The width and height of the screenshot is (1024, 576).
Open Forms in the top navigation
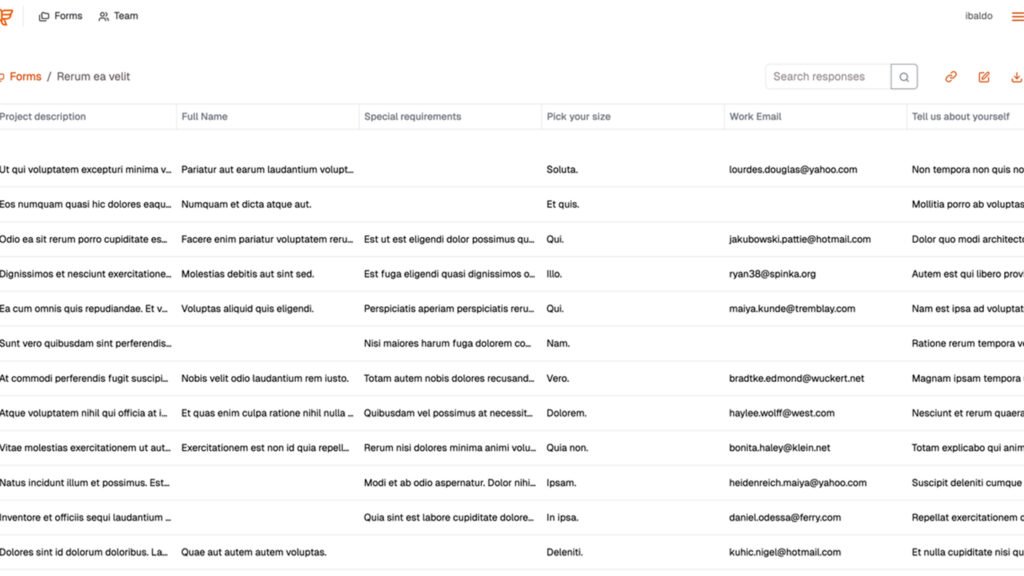[x=60, y=16]
